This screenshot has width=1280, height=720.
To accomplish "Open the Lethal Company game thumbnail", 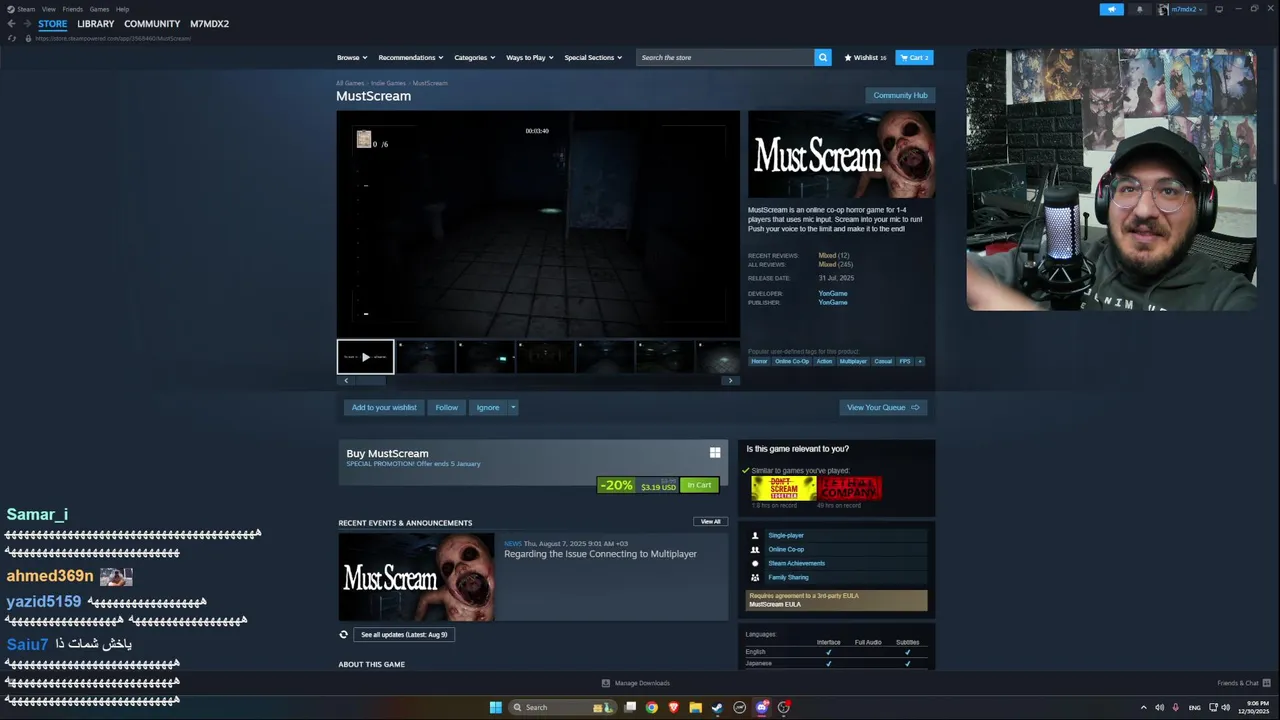I will pos(849,488).
